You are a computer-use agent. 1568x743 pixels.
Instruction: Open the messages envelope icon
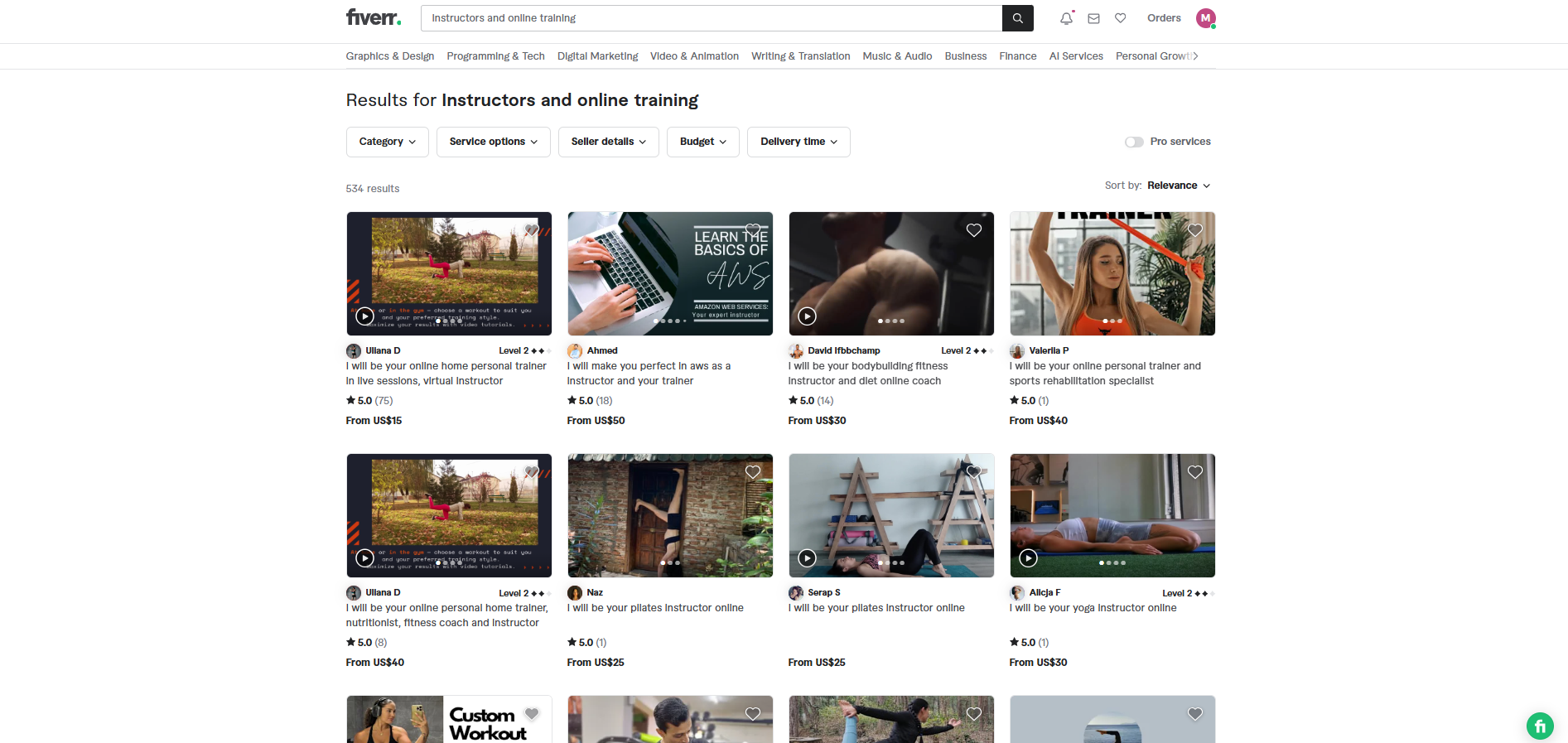tap(1093, 18)
